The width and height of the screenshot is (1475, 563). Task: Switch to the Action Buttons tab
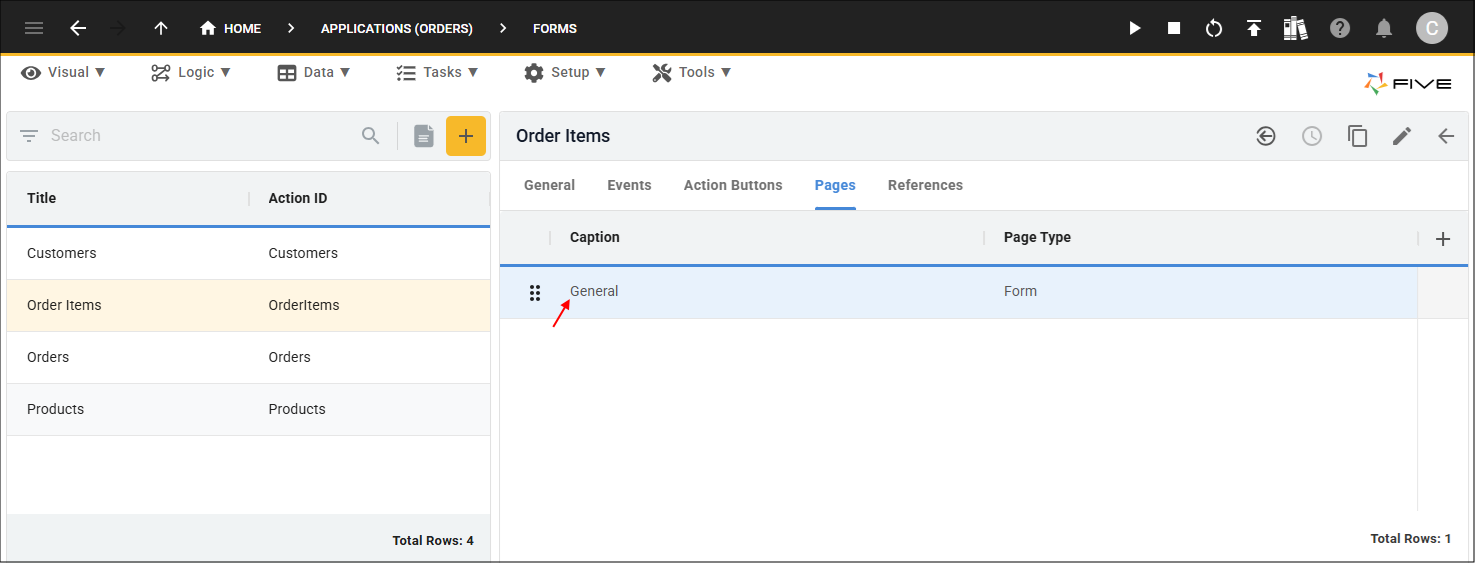(x=733, y=185)
